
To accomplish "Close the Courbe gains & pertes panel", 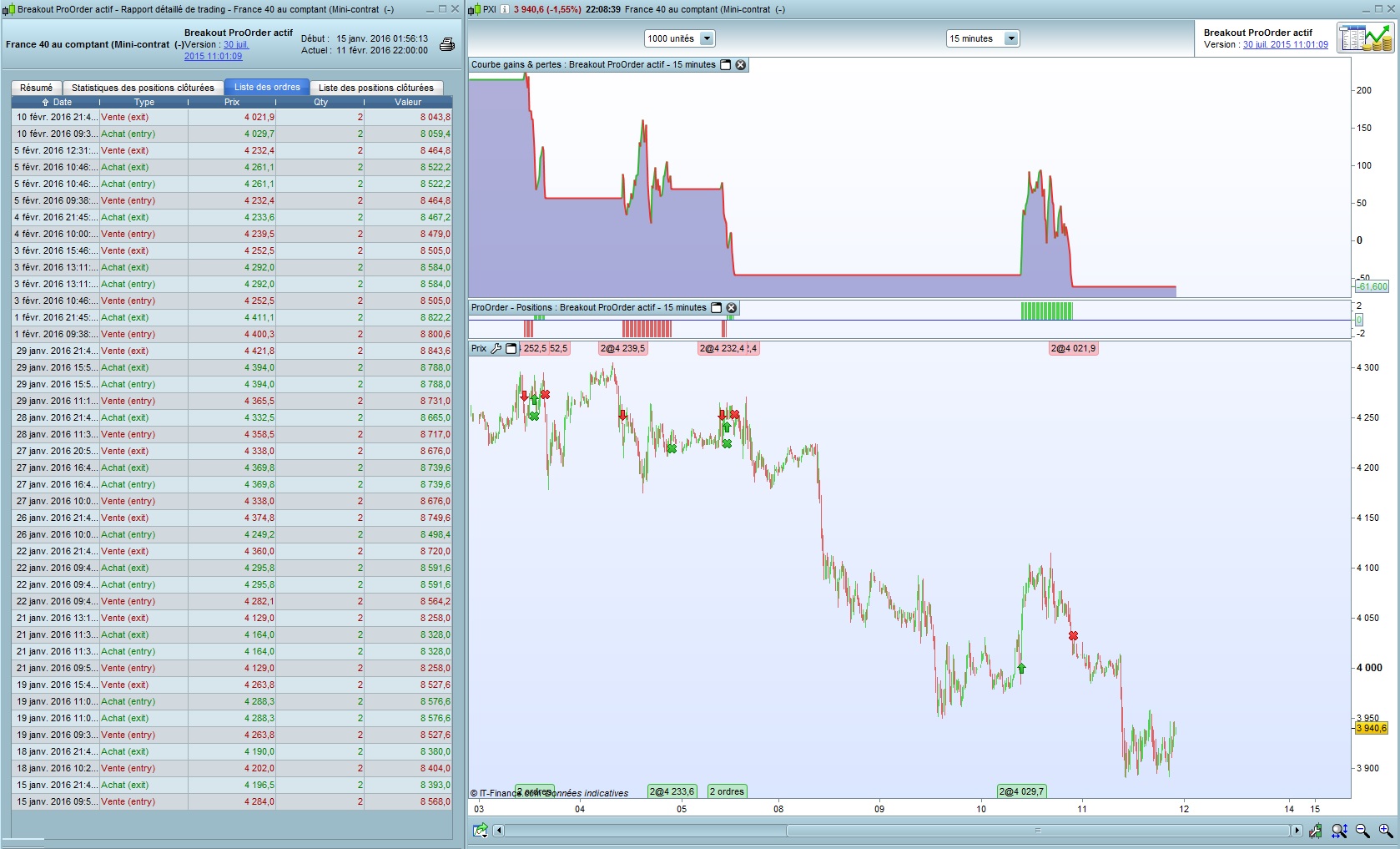I will click(x=740, y=65).
